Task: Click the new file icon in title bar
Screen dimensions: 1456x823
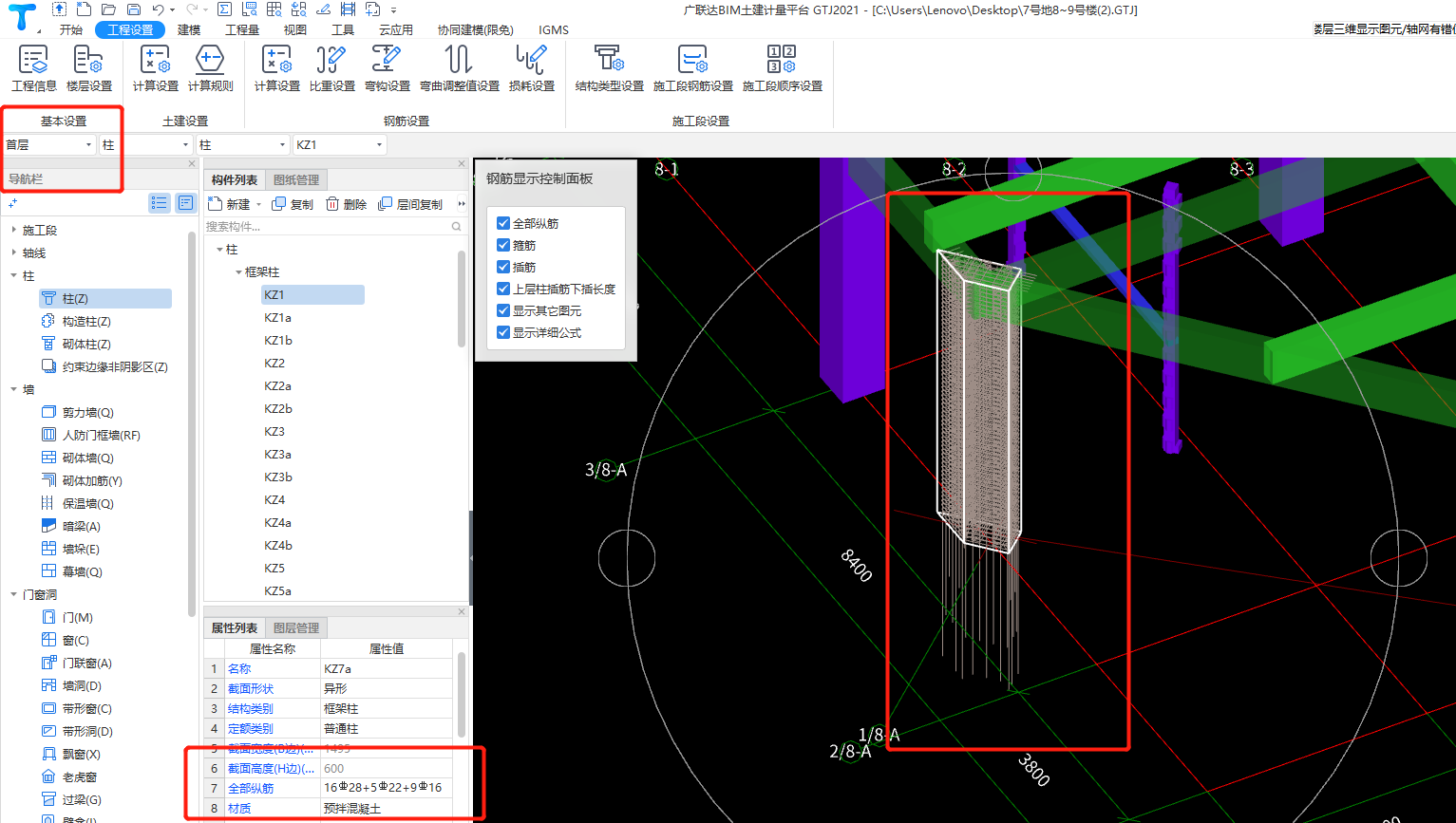Action: (85, 9)
